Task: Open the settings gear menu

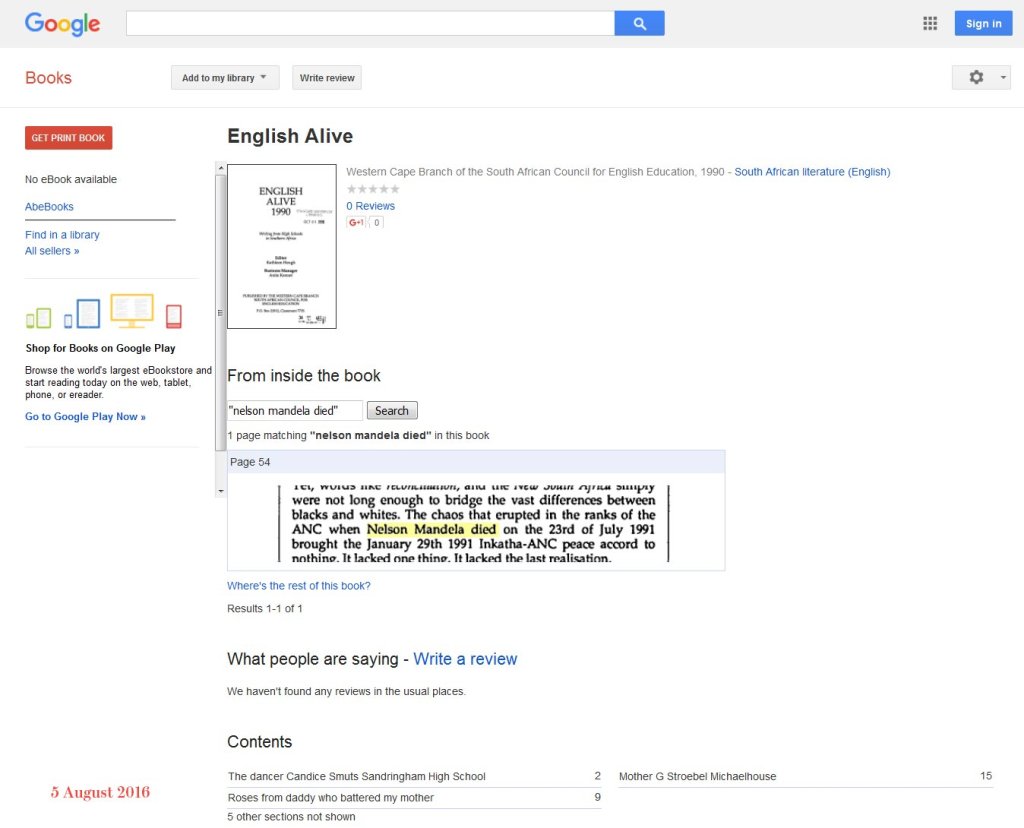Action: click(980, 78)
